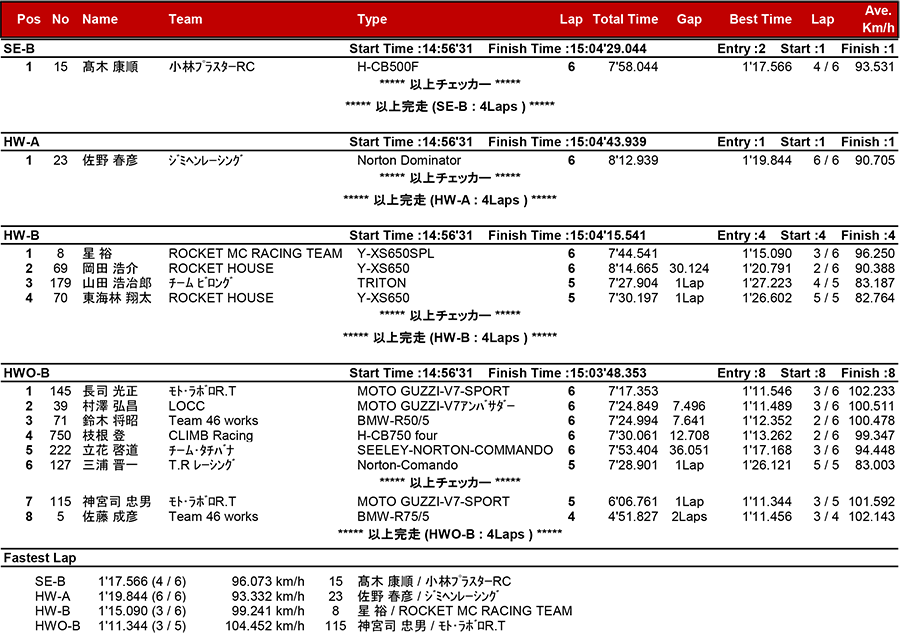Select the 'HW-B' class heading

point(21,235)
